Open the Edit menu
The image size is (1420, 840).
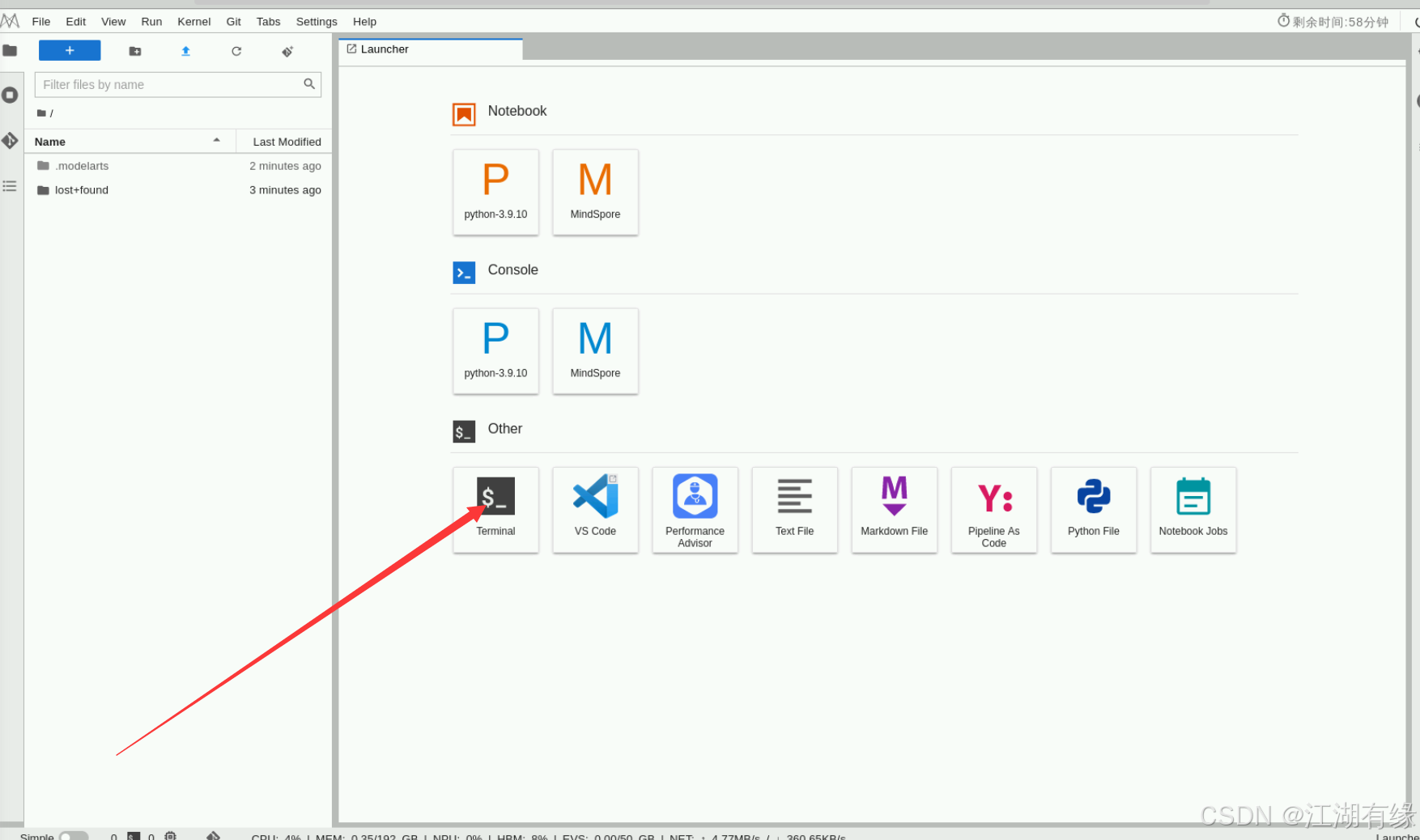tap(76, 22)
